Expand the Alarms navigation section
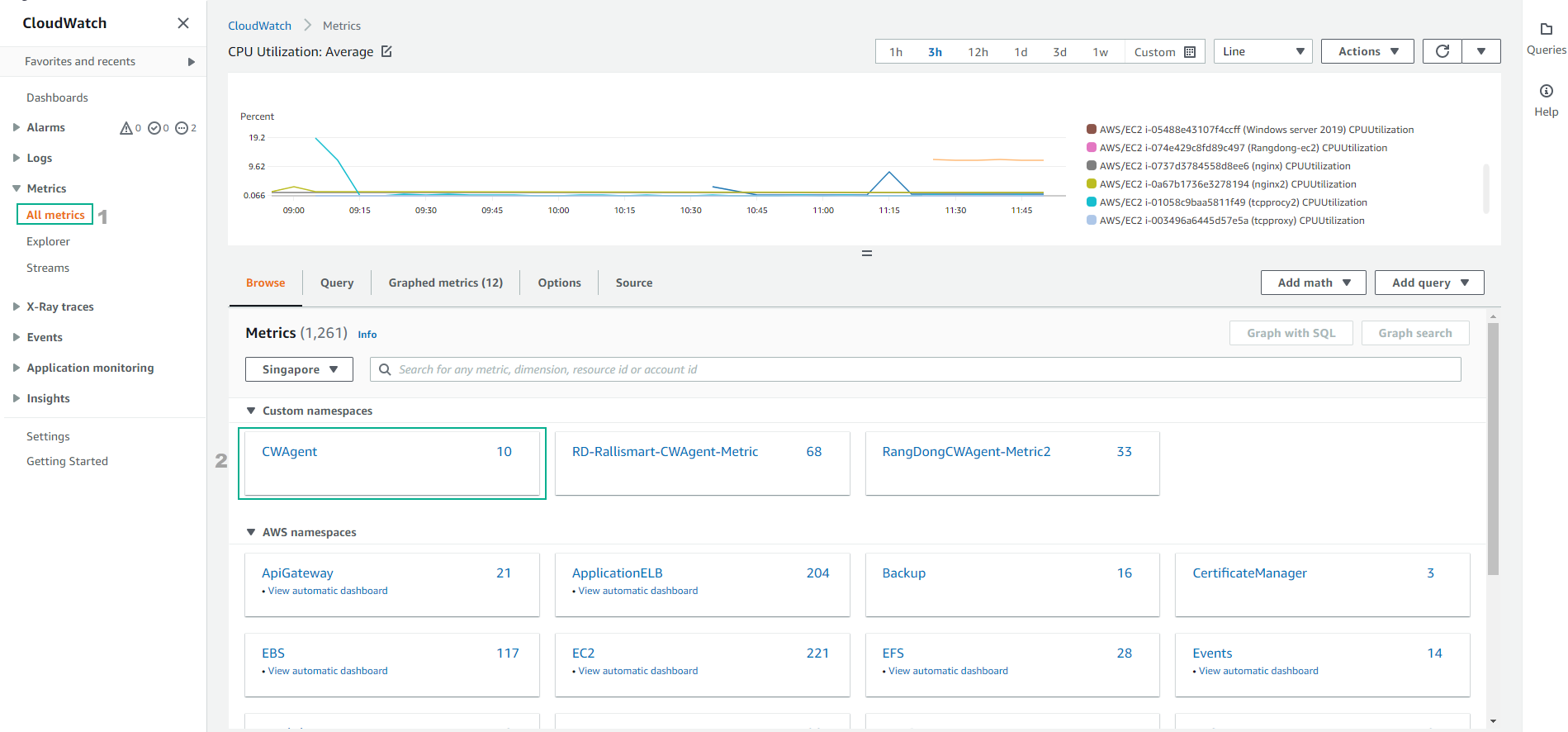 pyautogui.click(x=16, y=127)
